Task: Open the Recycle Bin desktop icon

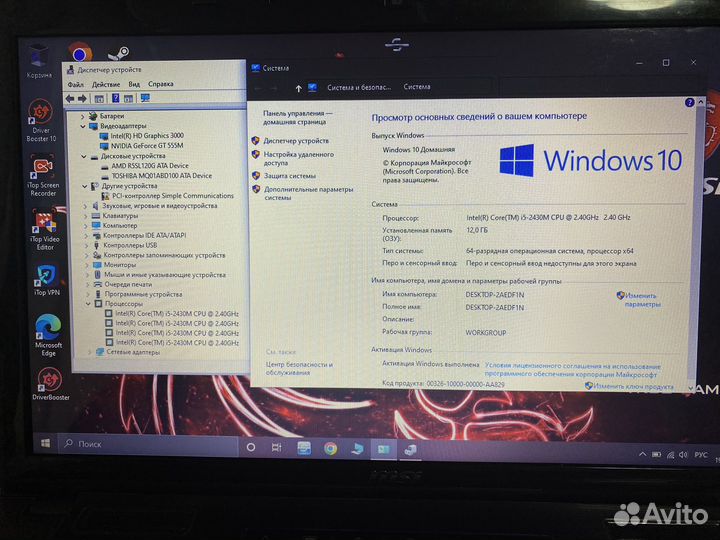Action: tap(39, 61)
